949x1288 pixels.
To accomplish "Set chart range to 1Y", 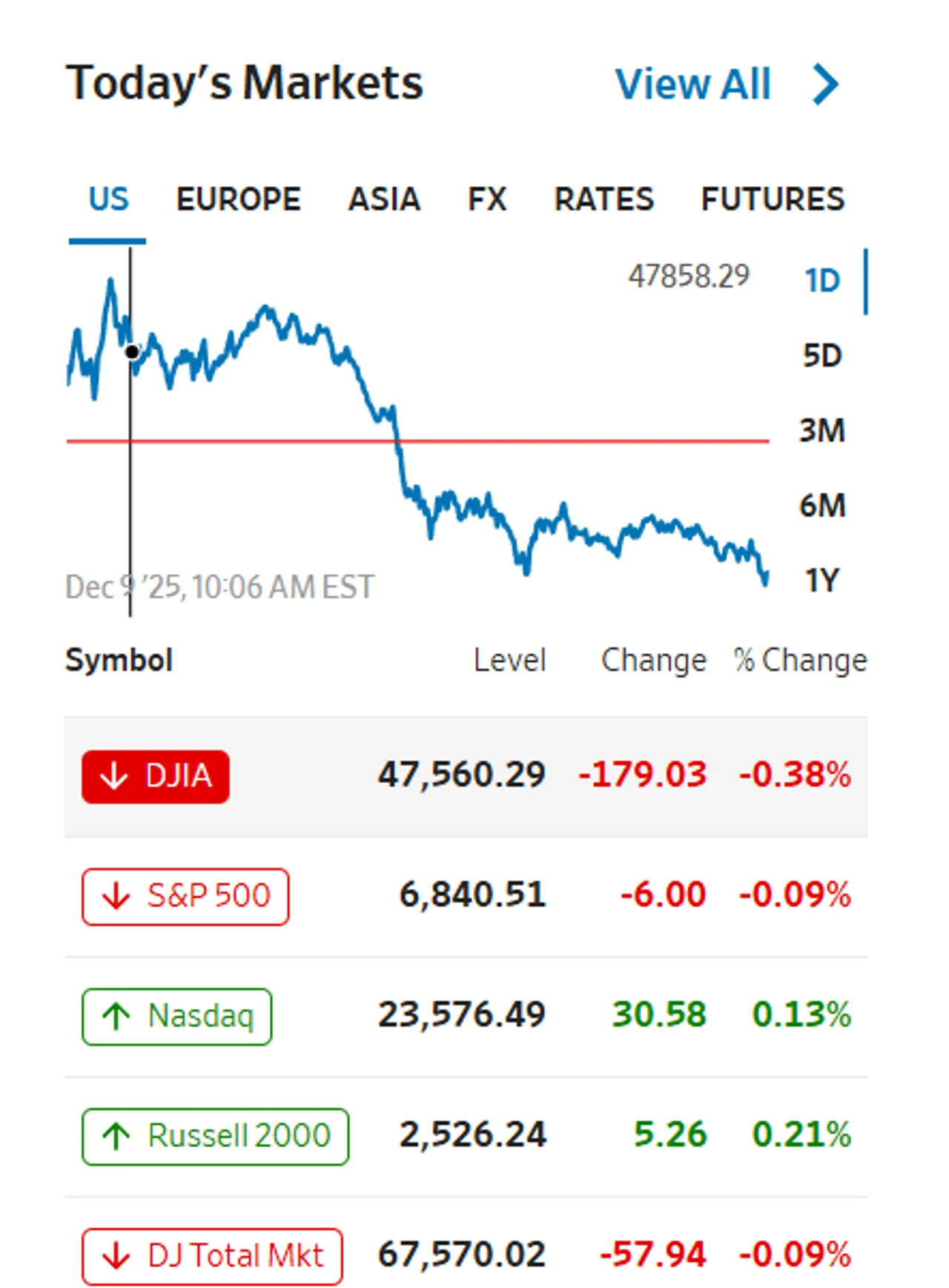I will click(822, 580).
